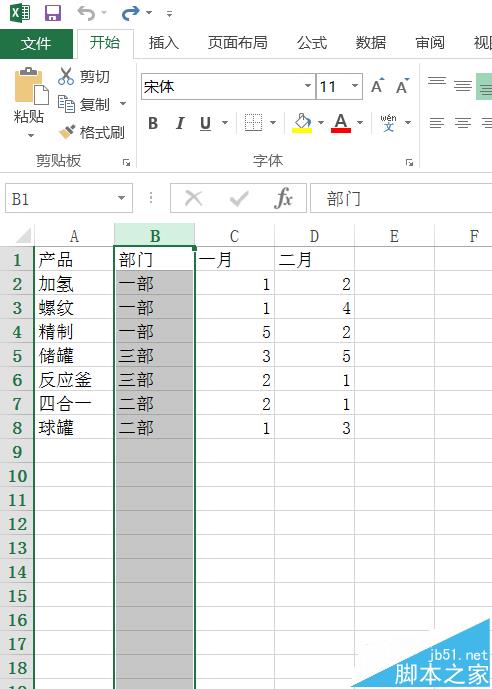
Task: Click the wén phonetic guide icon
Action: tap(388, 123)
